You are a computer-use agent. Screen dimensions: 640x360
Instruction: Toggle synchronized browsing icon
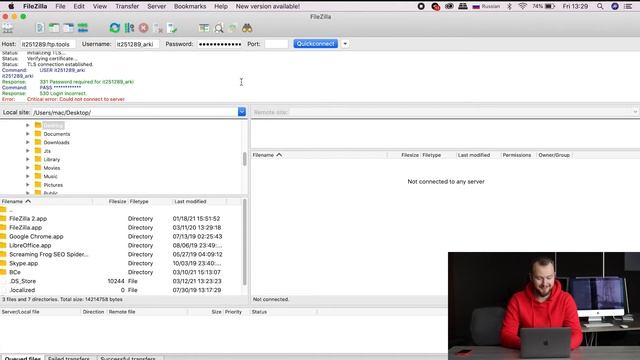(233, 28)
